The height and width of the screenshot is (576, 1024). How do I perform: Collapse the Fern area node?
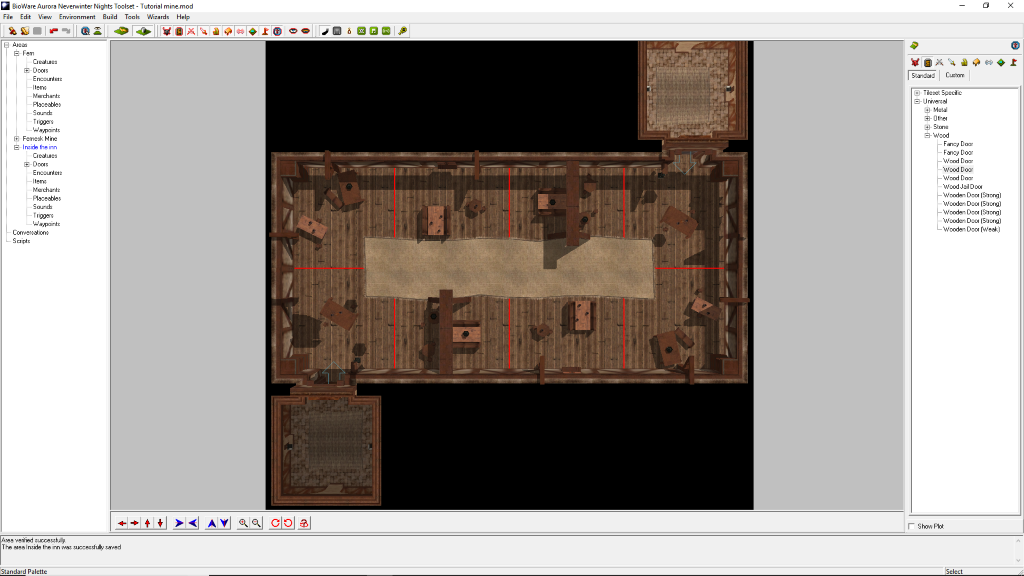pos(17,54)
